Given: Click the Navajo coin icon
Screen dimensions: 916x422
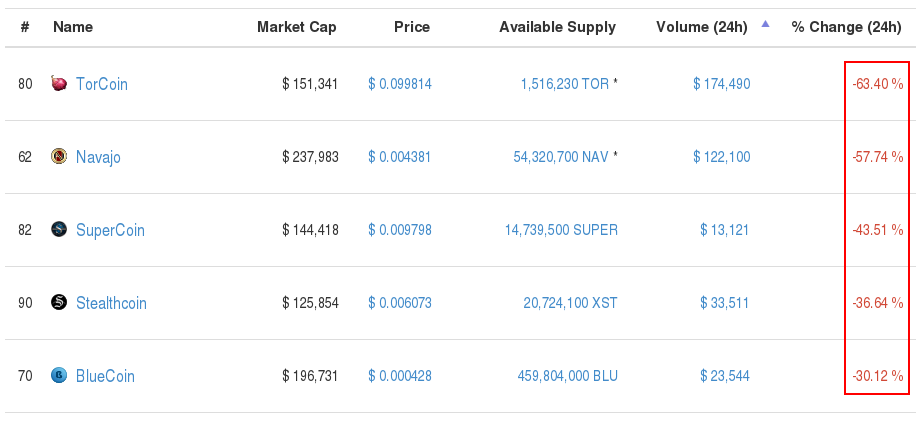Looking at the screenshot, I should click(x=59, y=156).
